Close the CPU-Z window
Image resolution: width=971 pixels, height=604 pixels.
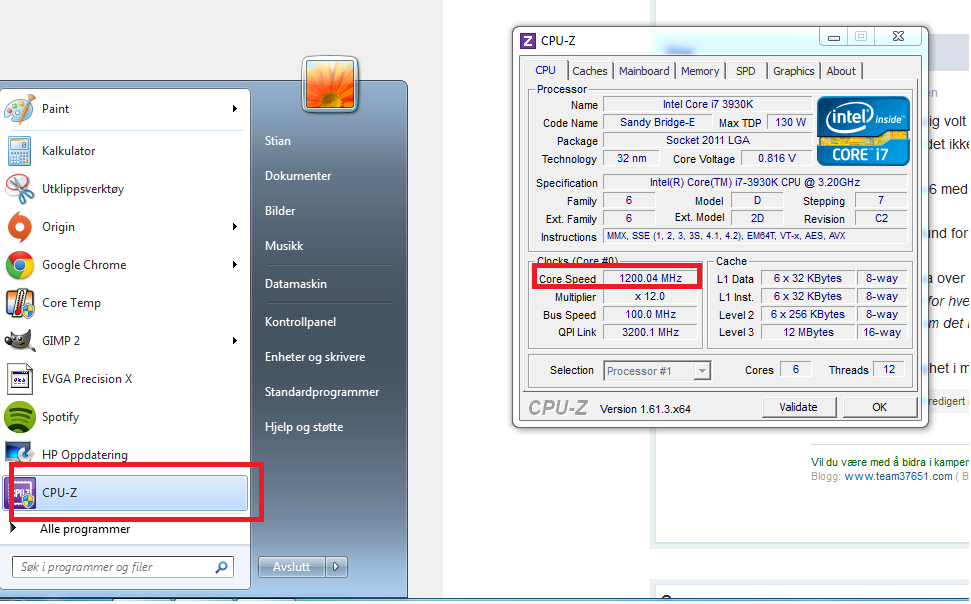[899, 37]
